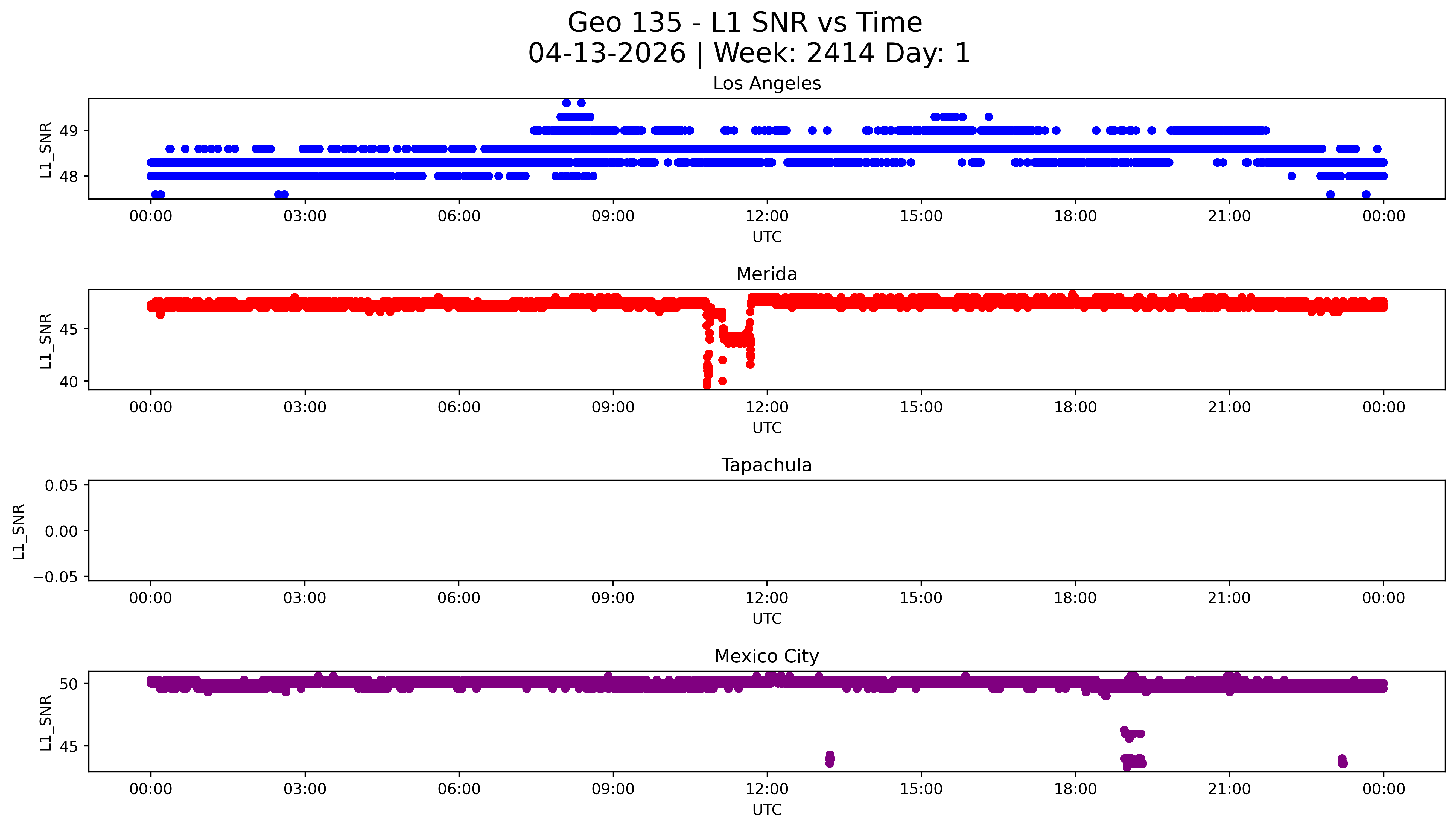Click the 'Mexico City' subplot title
The image size is (1456, 829).
[x=766, y=657]
